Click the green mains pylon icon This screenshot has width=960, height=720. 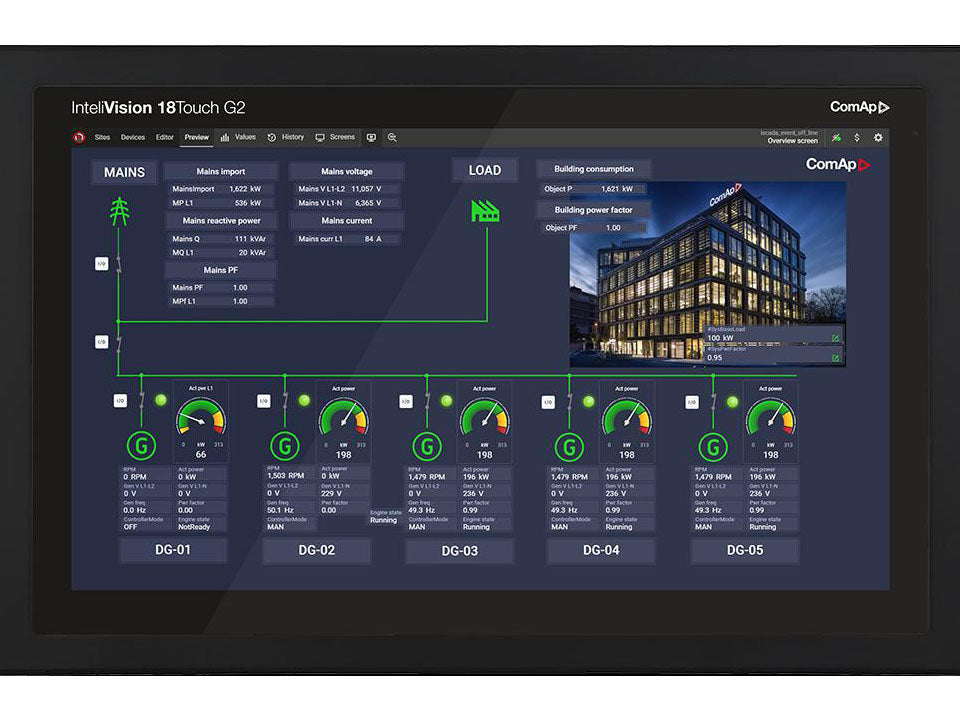click(119, 211)
